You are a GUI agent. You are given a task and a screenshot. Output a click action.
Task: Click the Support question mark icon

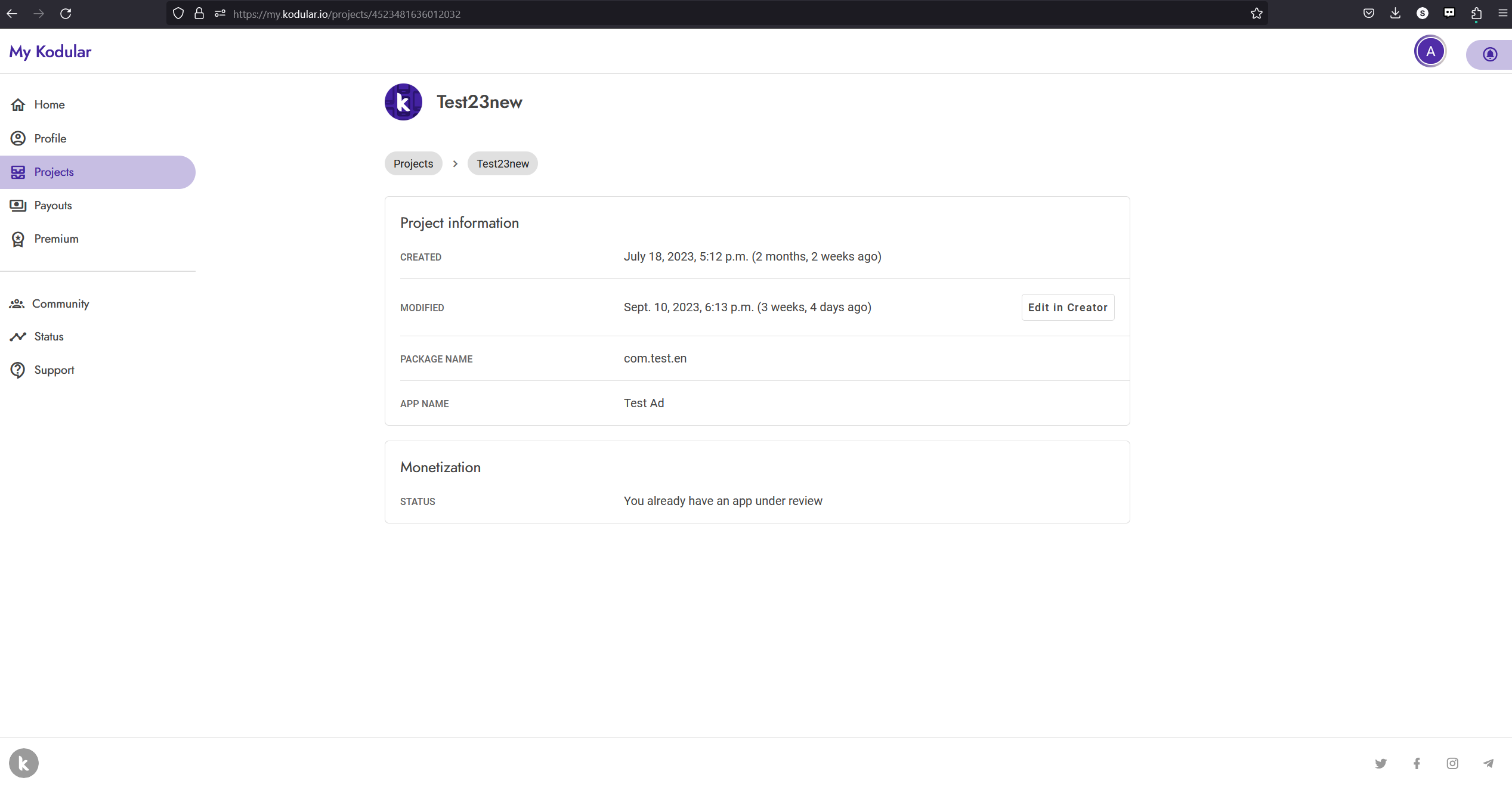[x=18, y=370]
